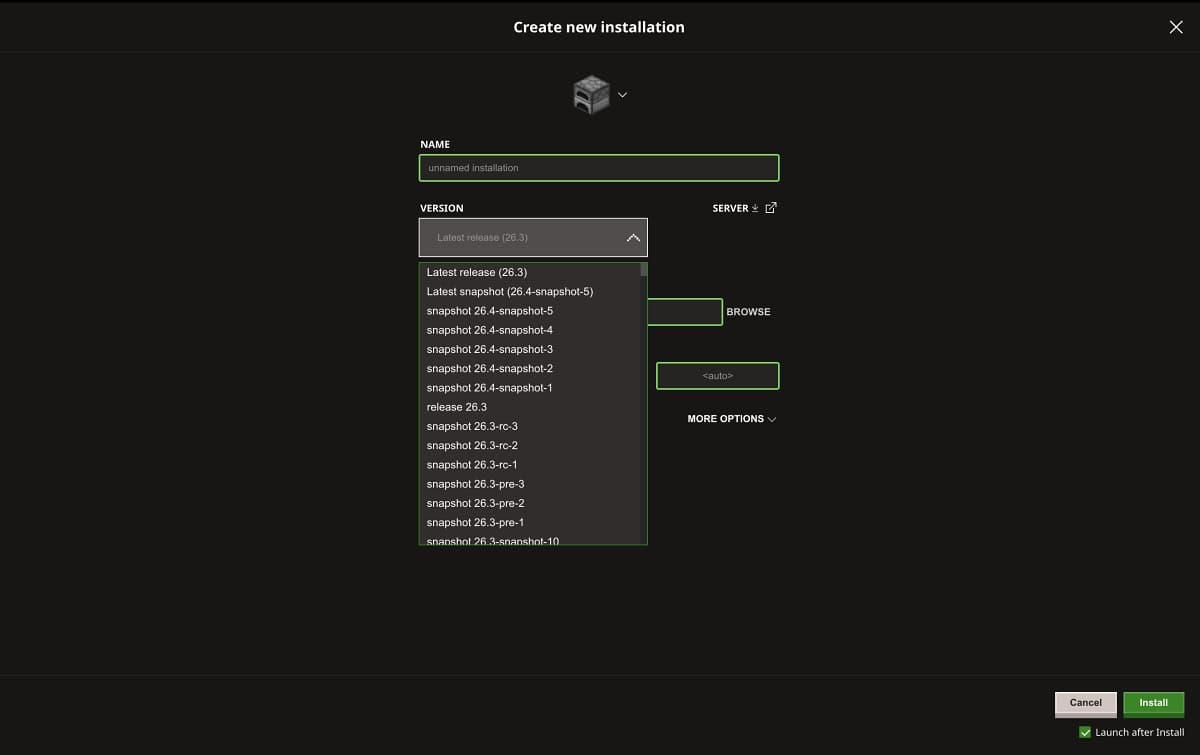This screenshot has height=755, width=1200.
Task: Uncheck Launch after Install checkbox
Action: point(1085,733)
